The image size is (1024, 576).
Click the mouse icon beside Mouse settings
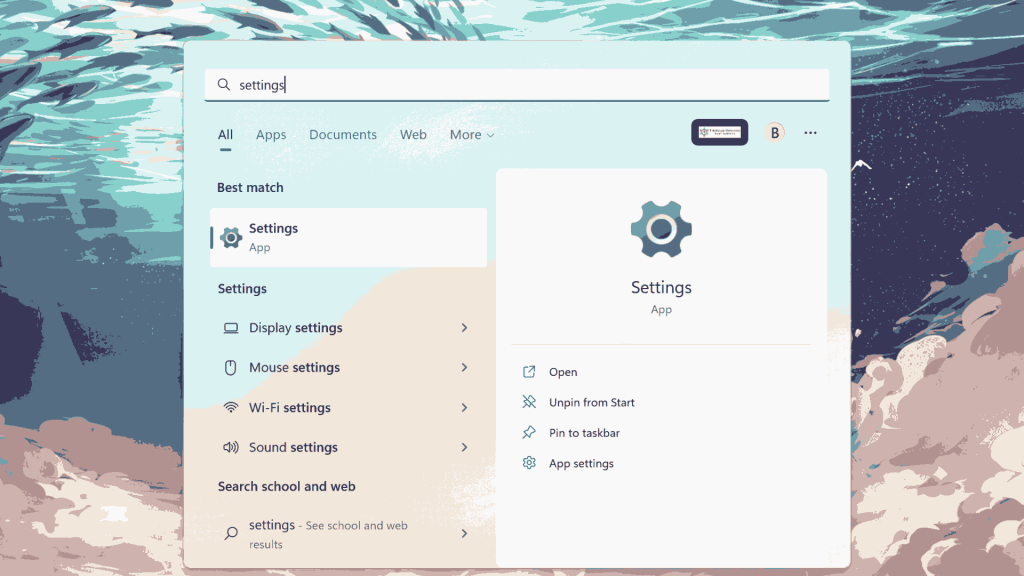231,368
